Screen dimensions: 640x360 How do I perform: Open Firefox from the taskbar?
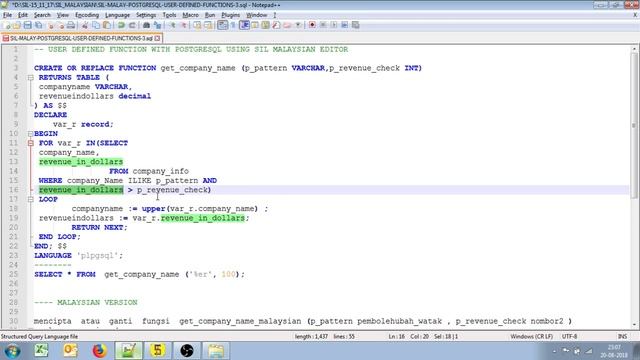coord(99,351)
